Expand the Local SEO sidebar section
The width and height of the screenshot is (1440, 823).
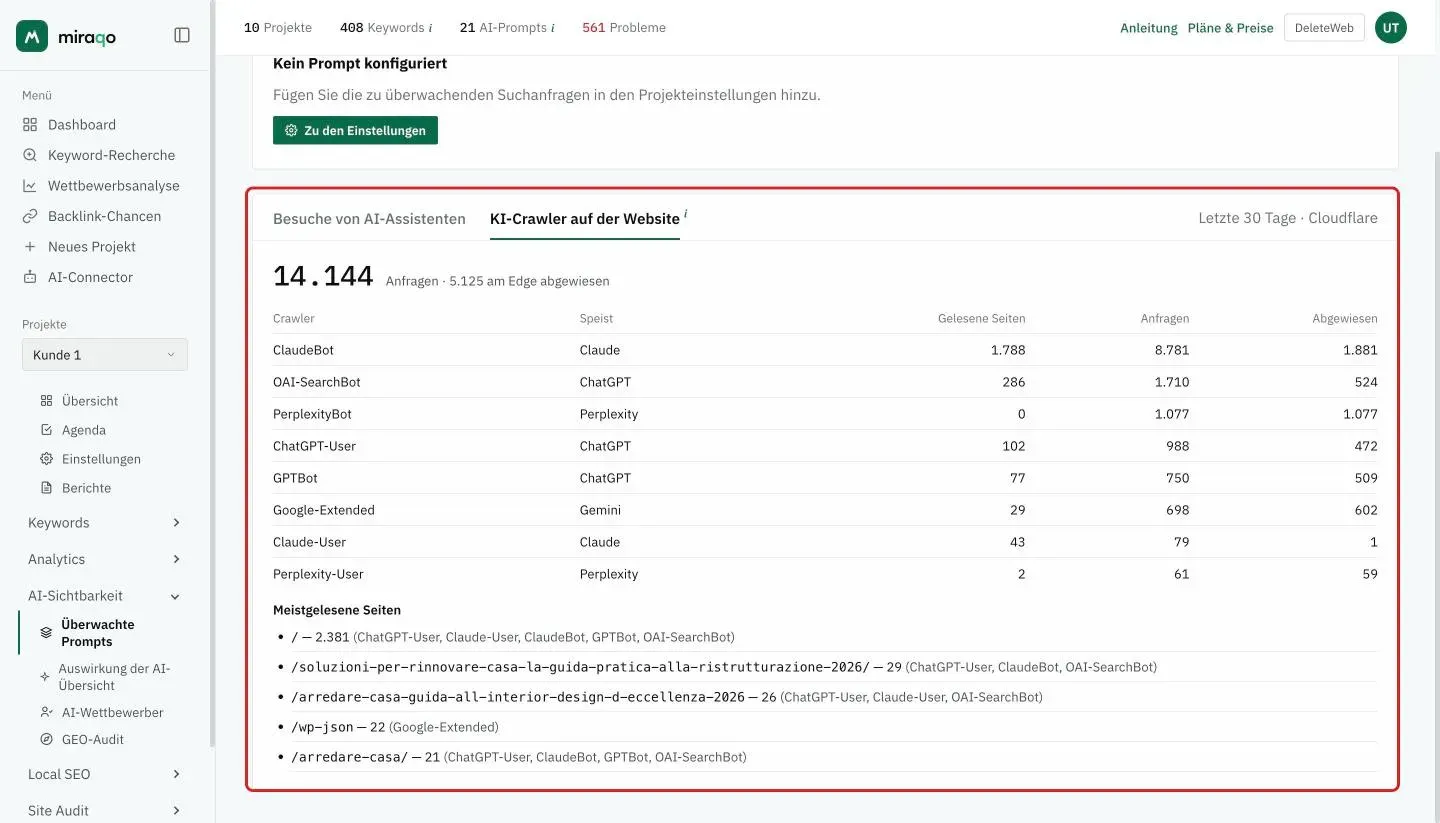105,774
